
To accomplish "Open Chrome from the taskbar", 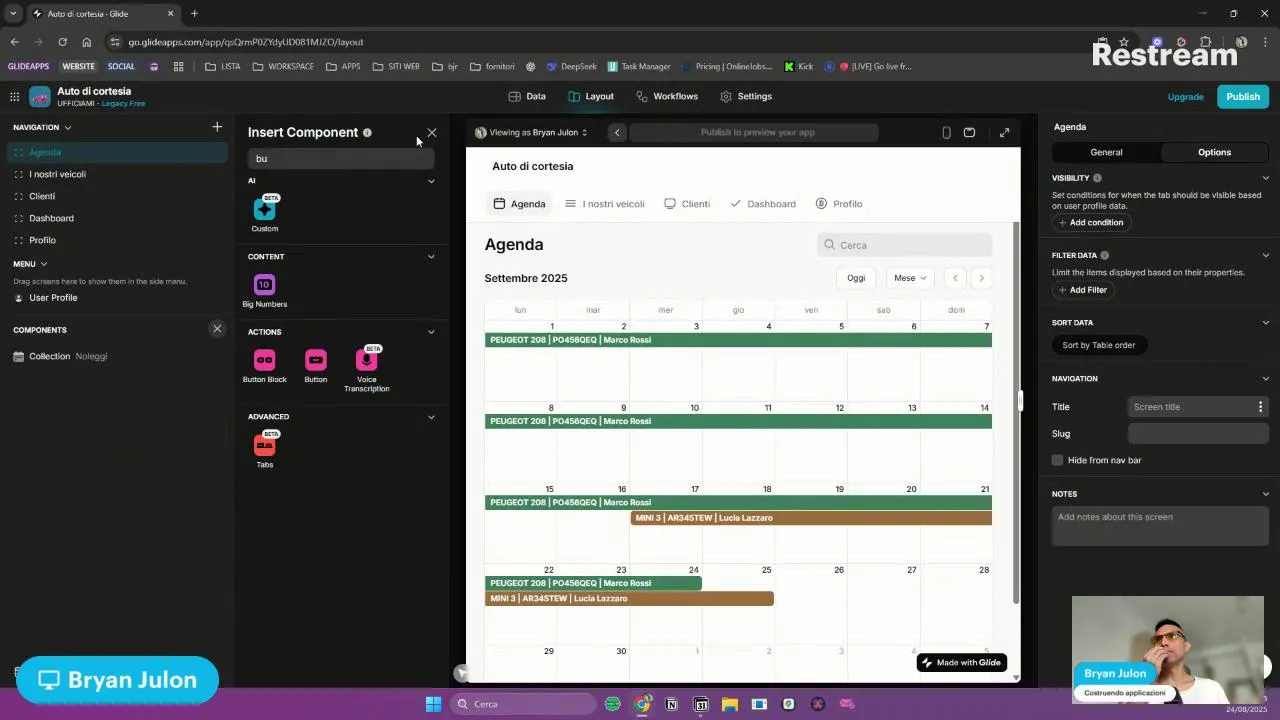I will [642, 704].
